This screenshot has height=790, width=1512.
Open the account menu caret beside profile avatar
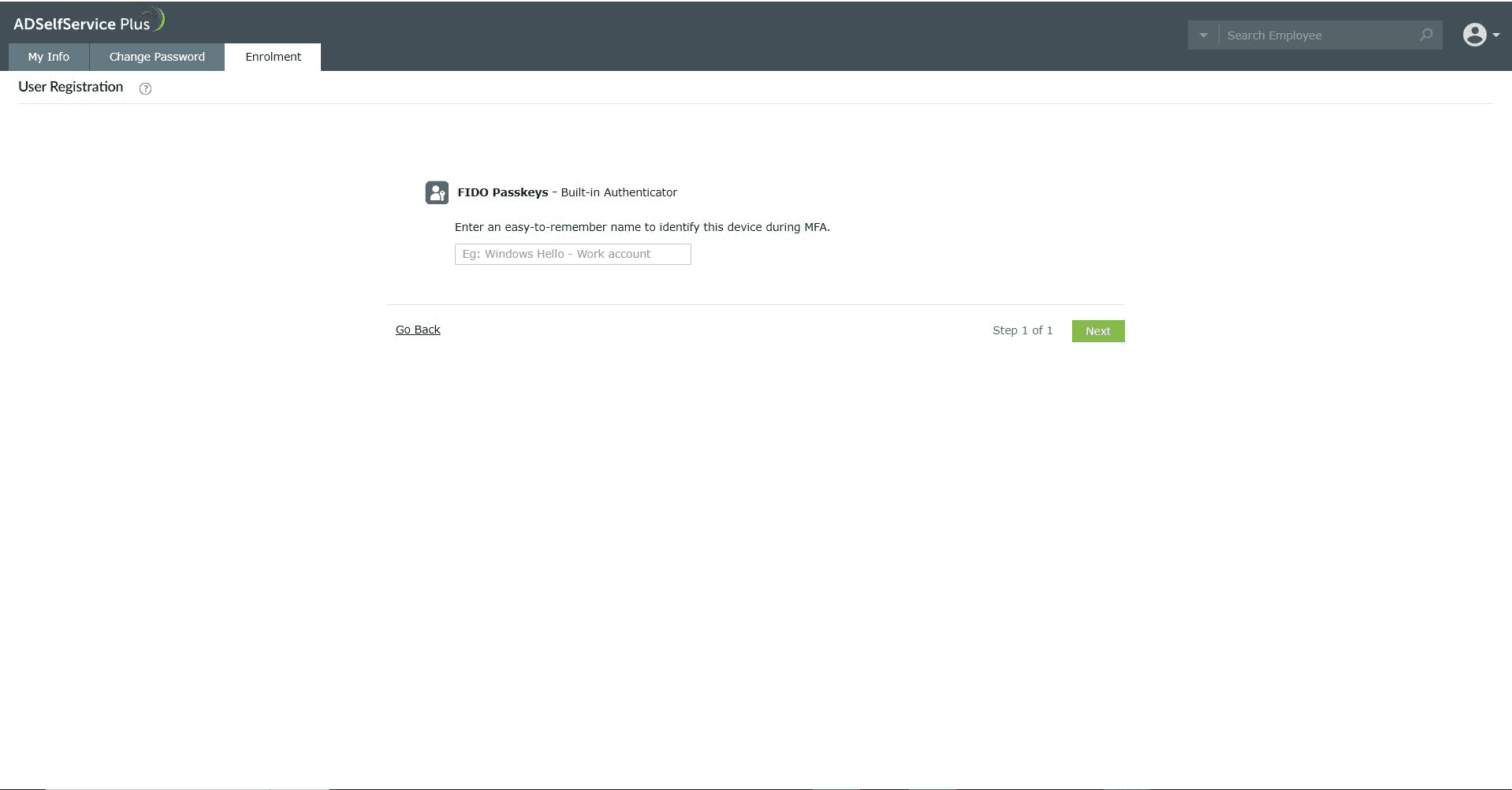(x=1495, y=36)
